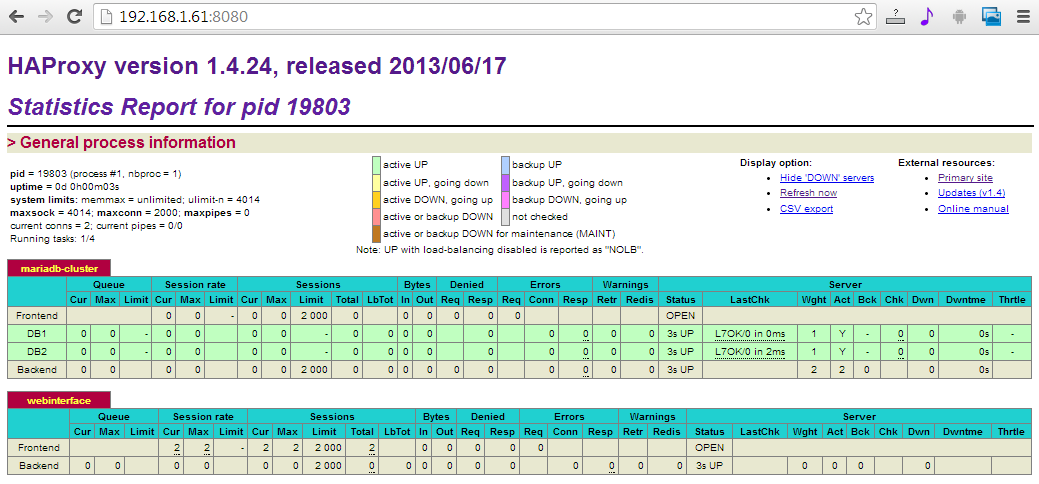
Task: Click webinterface Frontend sessions Total value 2
Action: click(372, 448)
